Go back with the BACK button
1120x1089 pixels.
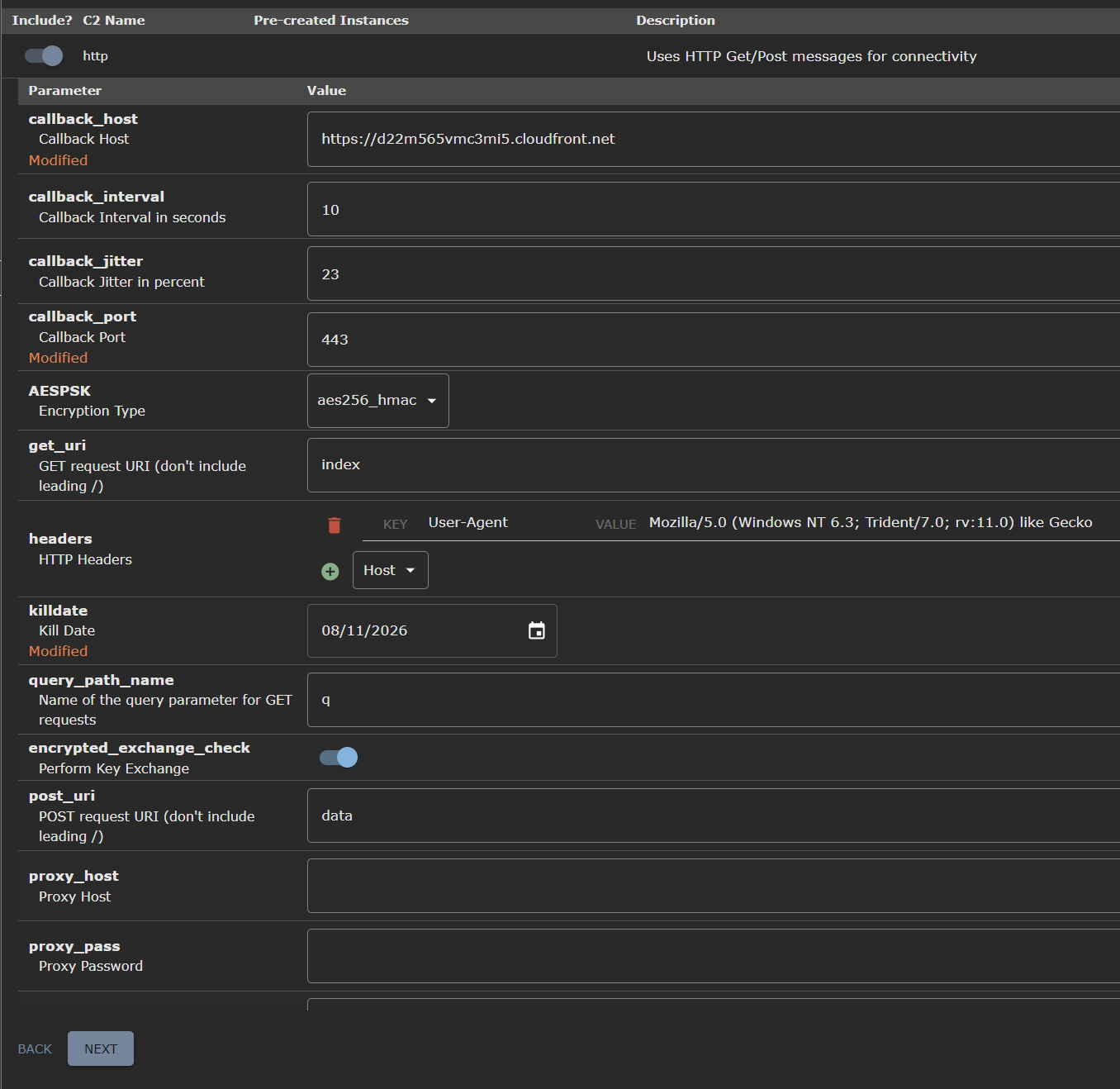point(35,1049)
